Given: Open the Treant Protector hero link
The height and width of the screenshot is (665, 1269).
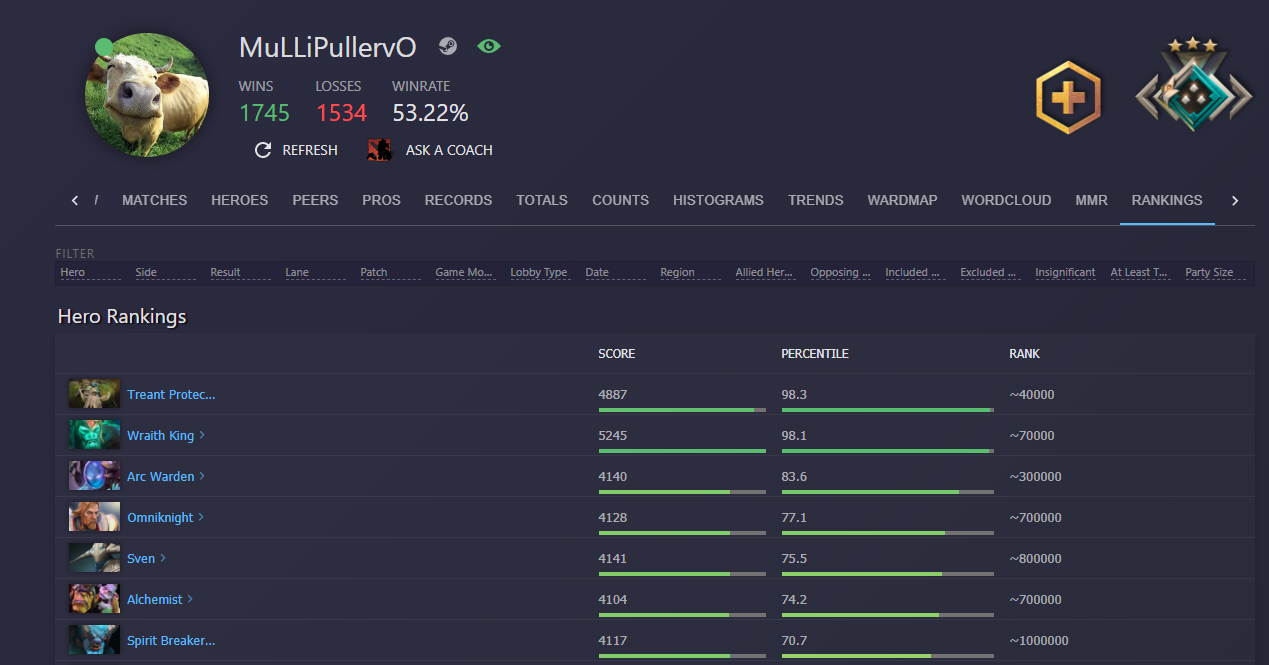Looking at the screenshot, I should point(171,395).
